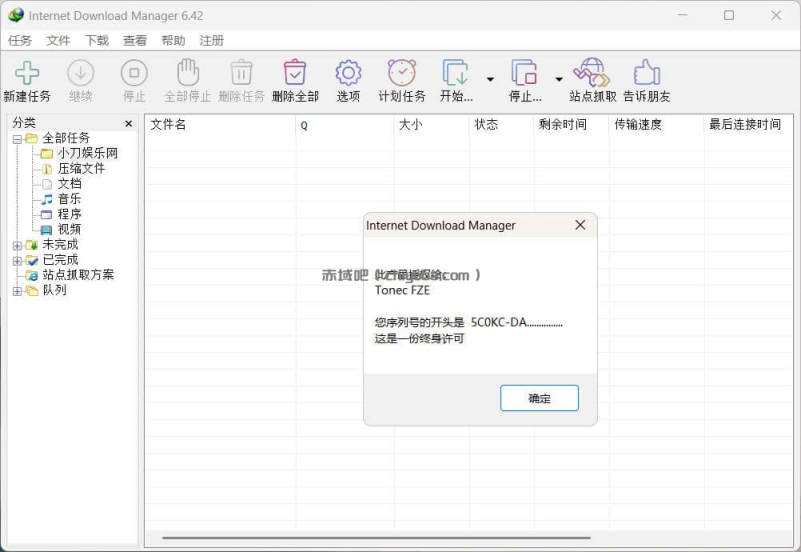Expand the 未完成 tree node

tap(17, 246)
